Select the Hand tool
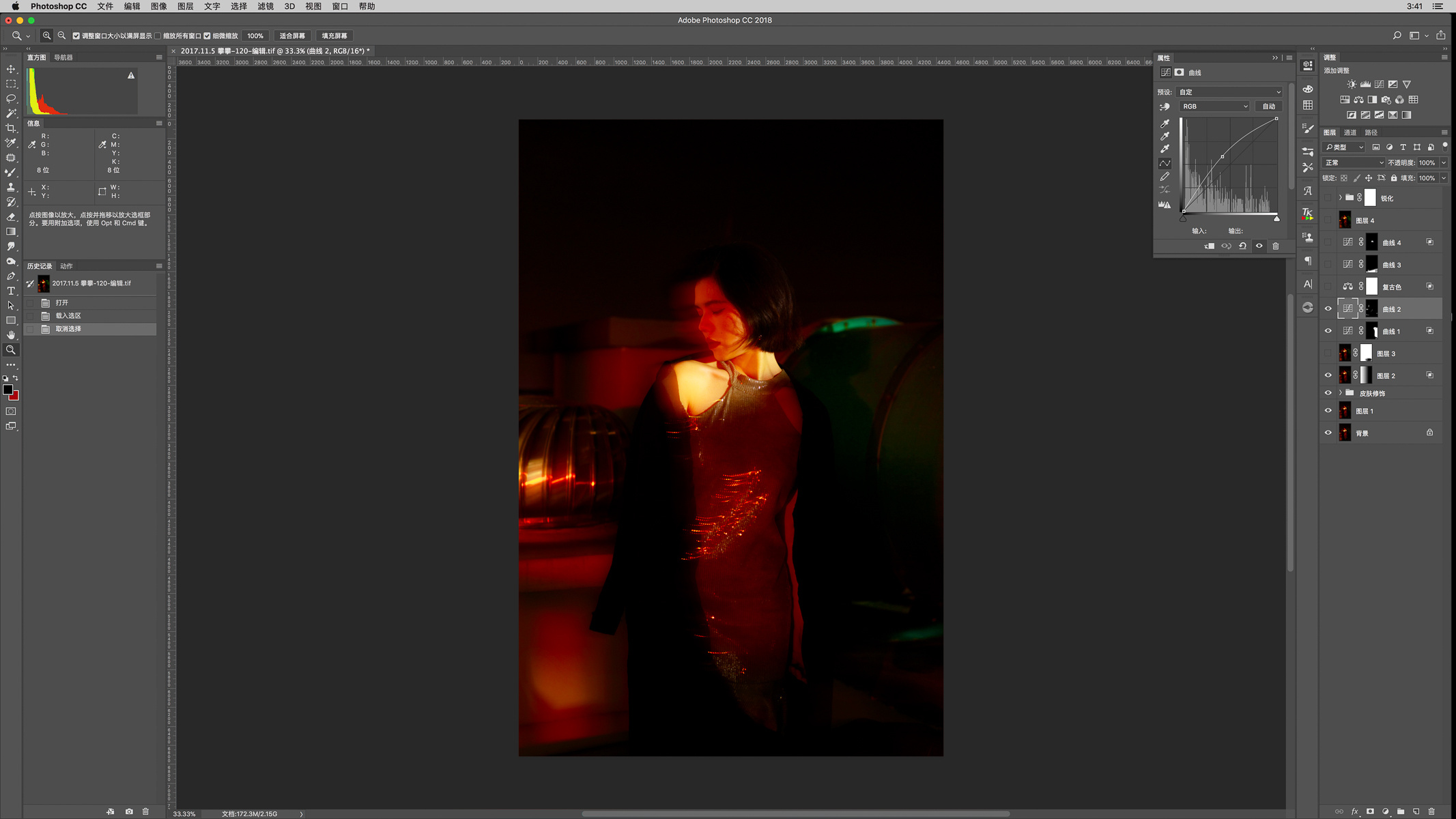The width and height of the screenshot is (1456, 819). [11, 335]
